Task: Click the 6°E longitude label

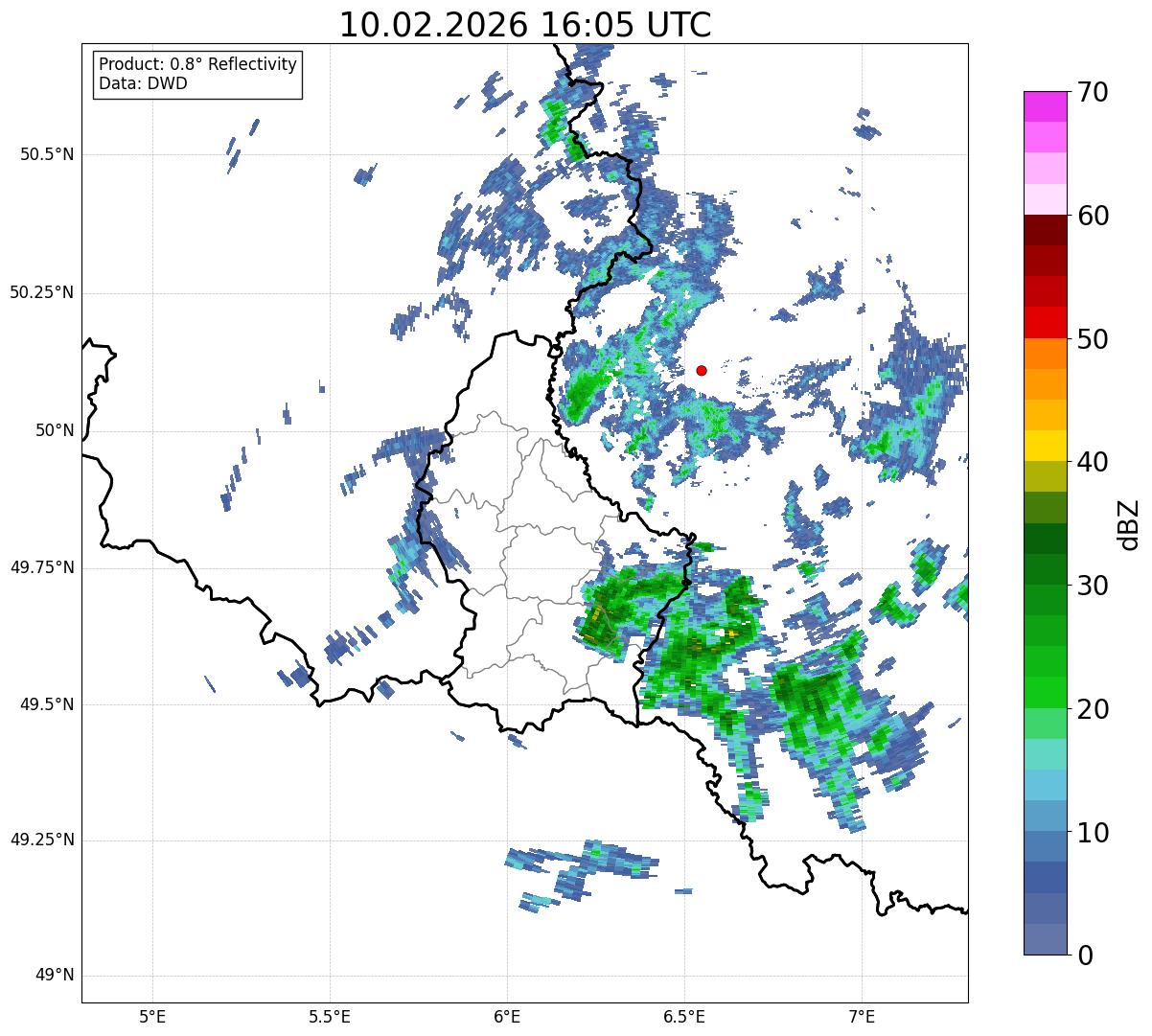Action: (x=507, y=1016)
